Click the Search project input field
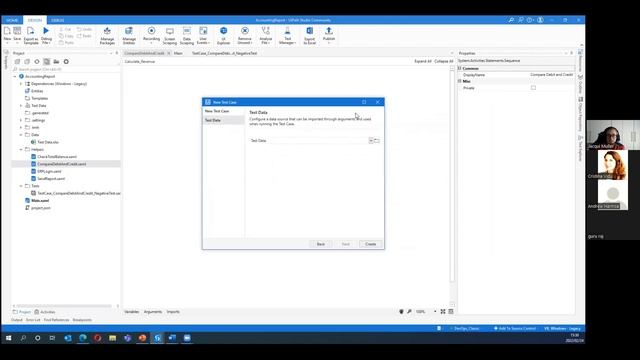Screen dimensions: 640x360 tap(65, 69)
